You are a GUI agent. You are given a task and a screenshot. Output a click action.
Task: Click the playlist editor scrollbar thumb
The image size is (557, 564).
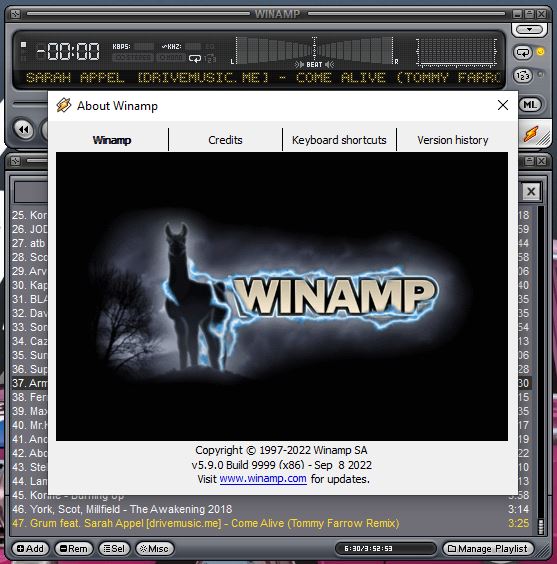point(540,526)
